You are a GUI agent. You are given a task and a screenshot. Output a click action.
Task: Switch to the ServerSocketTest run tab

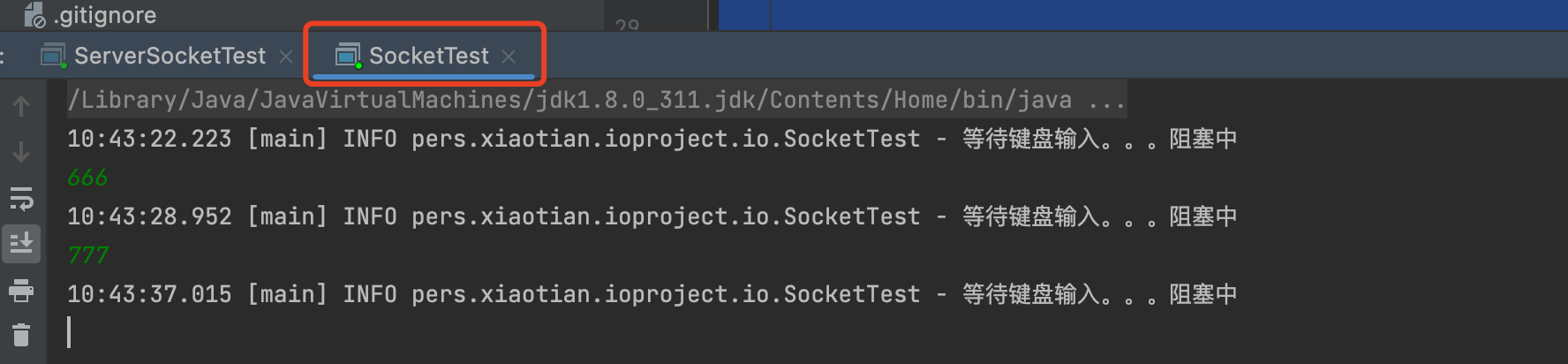tap(170, 56)
